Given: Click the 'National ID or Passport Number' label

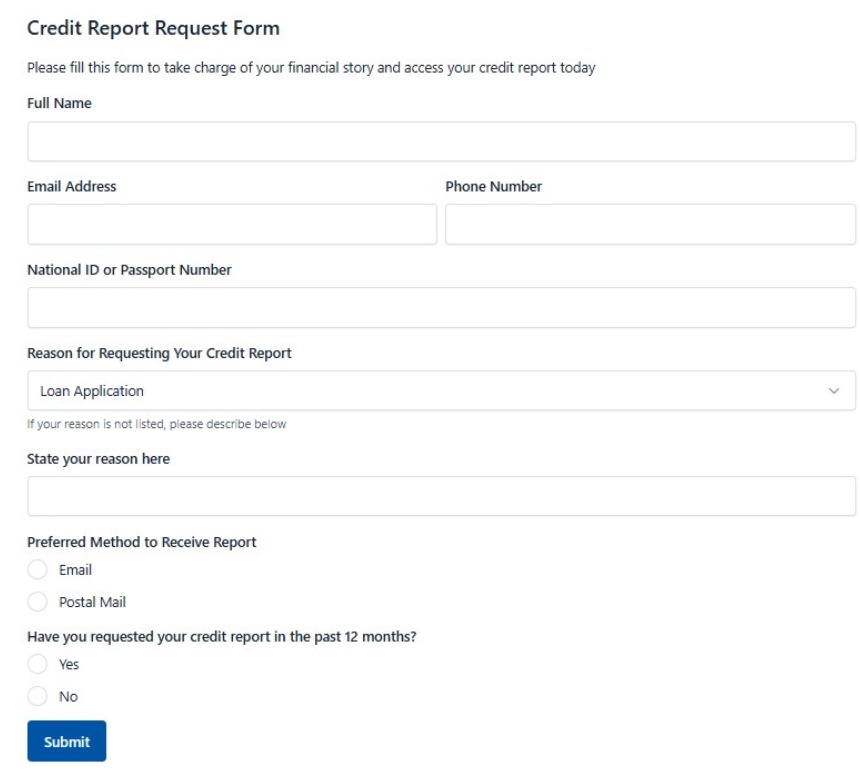Looking at the screenshot, I should point(129,270).
